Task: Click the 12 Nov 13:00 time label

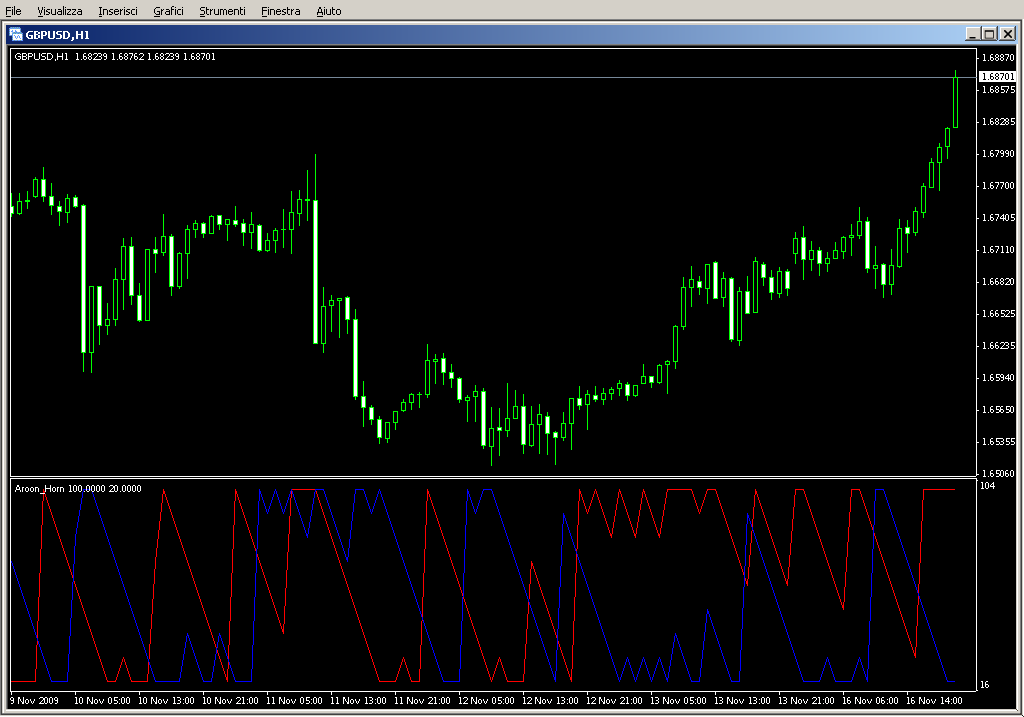Action: pos(550,701)
